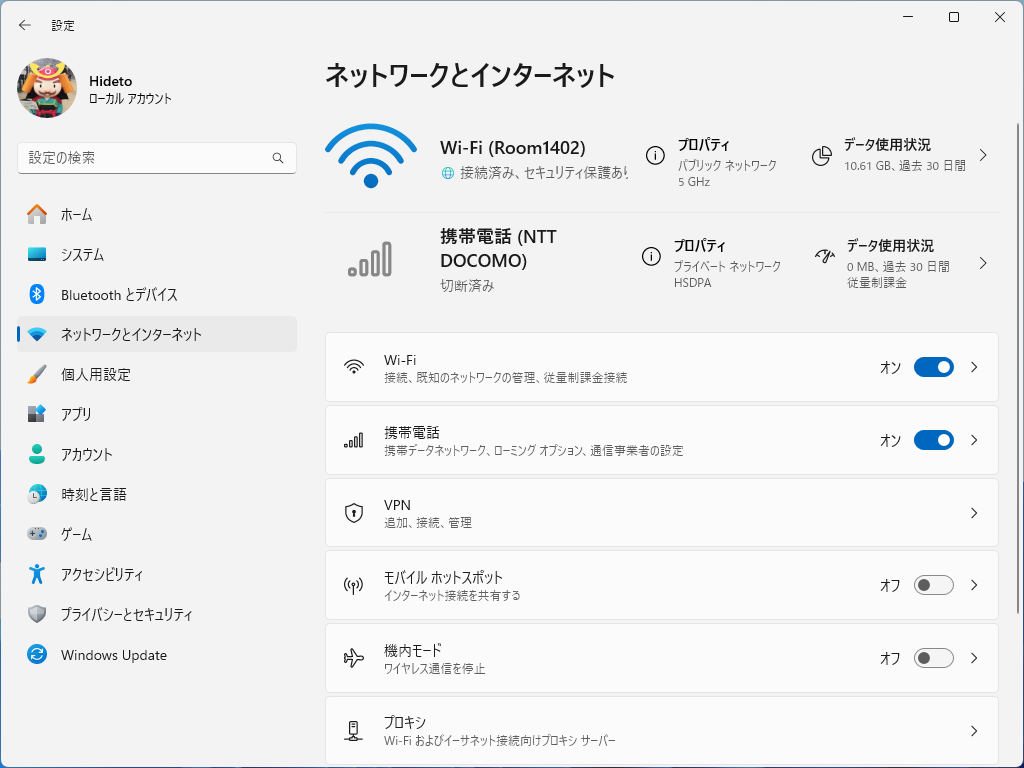Click the VPN shield icon
Screen dimensions: 1024x768
pyautogui.click(x=352, y=513)
